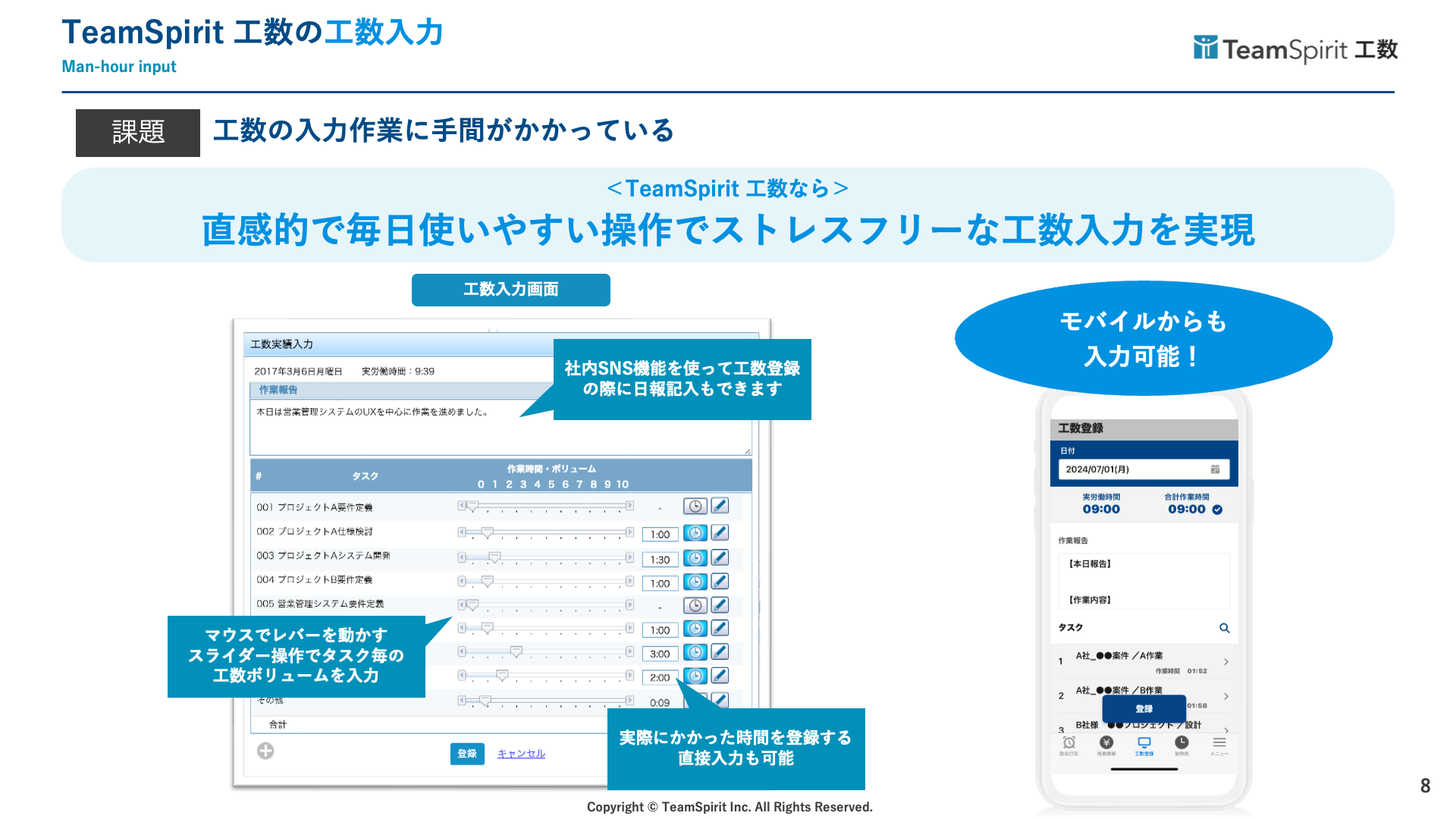Tap the yen 経費精算 icon
The image size is (1456, 819).
click(1106, 743)
